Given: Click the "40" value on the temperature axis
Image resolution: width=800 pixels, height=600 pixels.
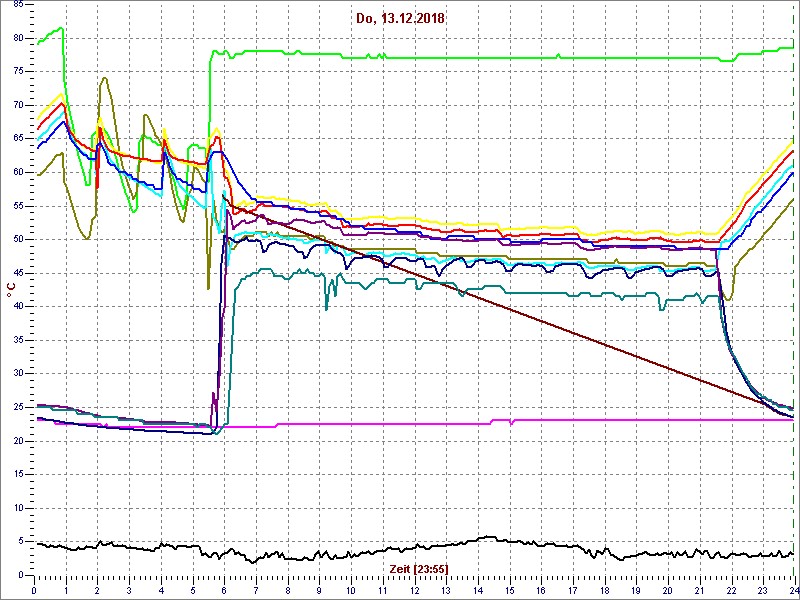Looking at the screenshot, I should pos(18,307).
